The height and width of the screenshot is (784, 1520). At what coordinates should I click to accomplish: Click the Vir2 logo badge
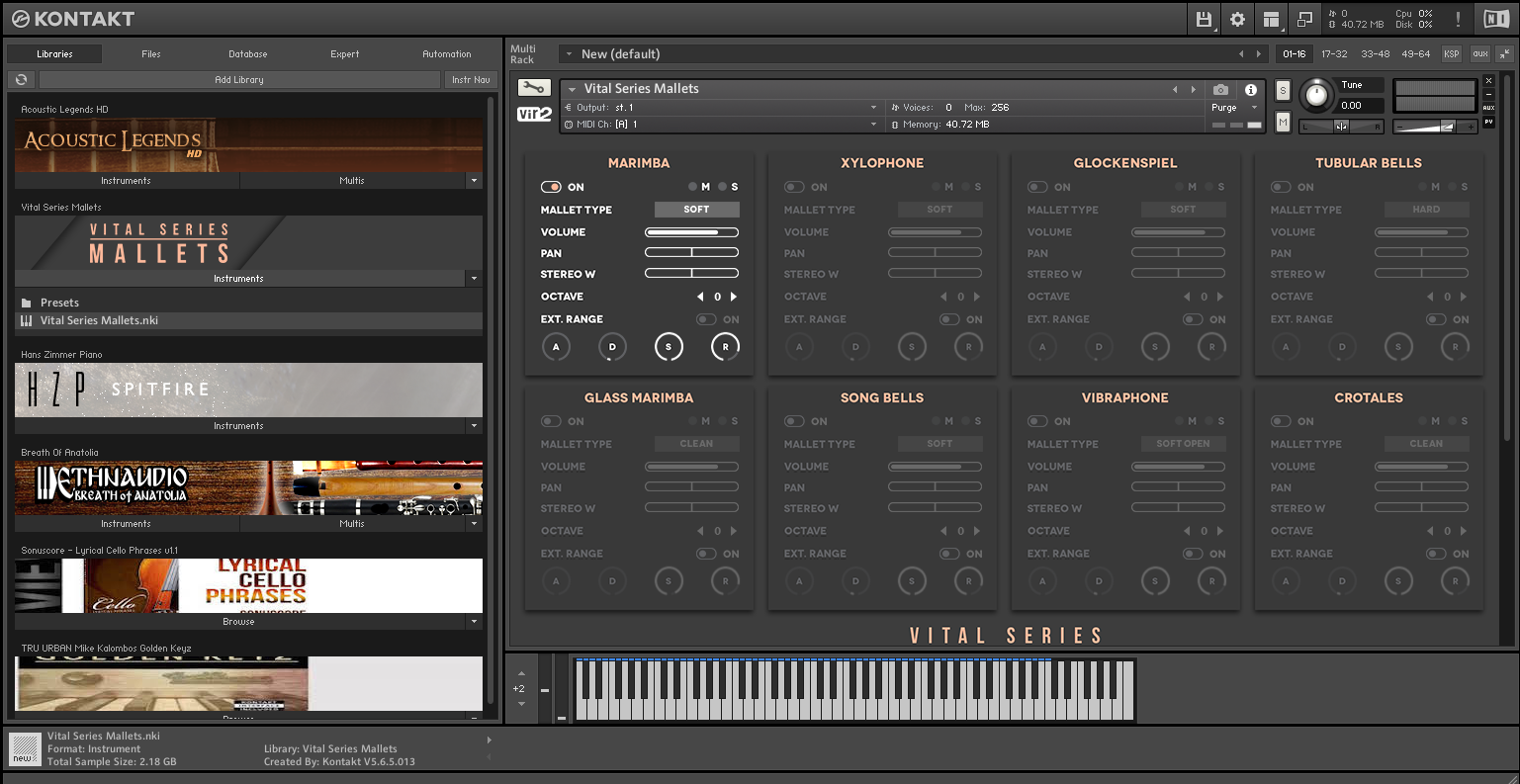[x=534, y=114]
